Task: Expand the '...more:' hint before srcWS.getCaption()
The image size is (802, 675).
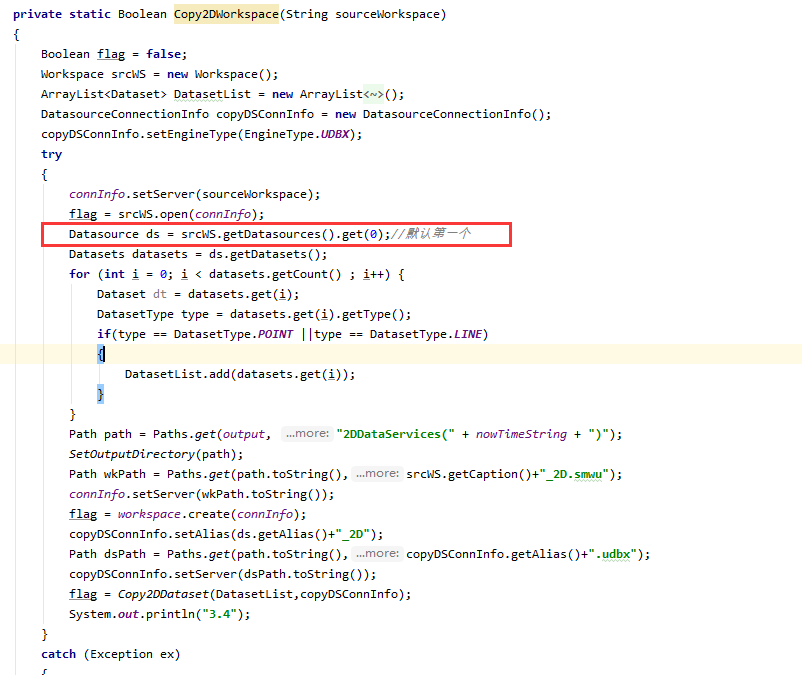Action: click(377, 474)
